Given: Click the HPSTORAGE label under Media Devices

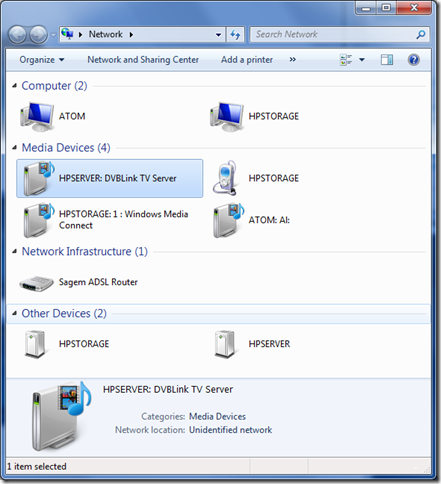Looking at the screenshot, I should pos(274,178).
